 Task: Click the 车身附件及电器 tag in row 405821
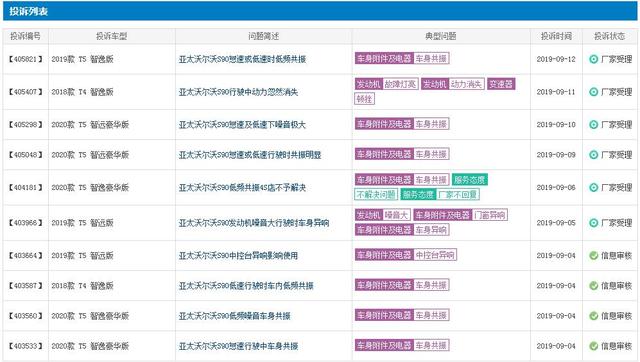pyautogui.click(x=384, y=59)
